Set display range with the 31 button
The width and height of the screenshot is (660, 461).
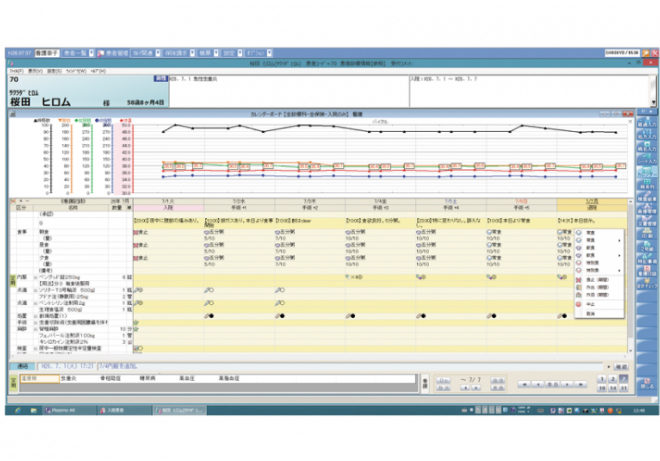623,388
